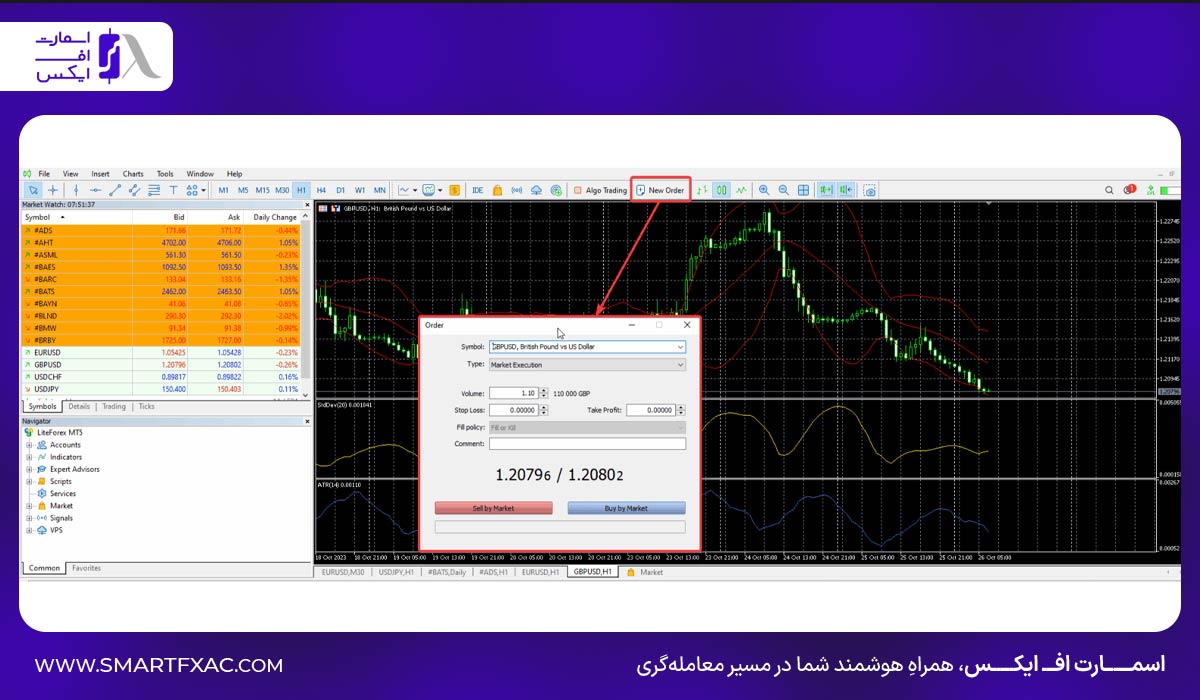This screenshot has width=1200, height=700.
Task: Open the notifications icon with red badge
Action: [1130, 190]
